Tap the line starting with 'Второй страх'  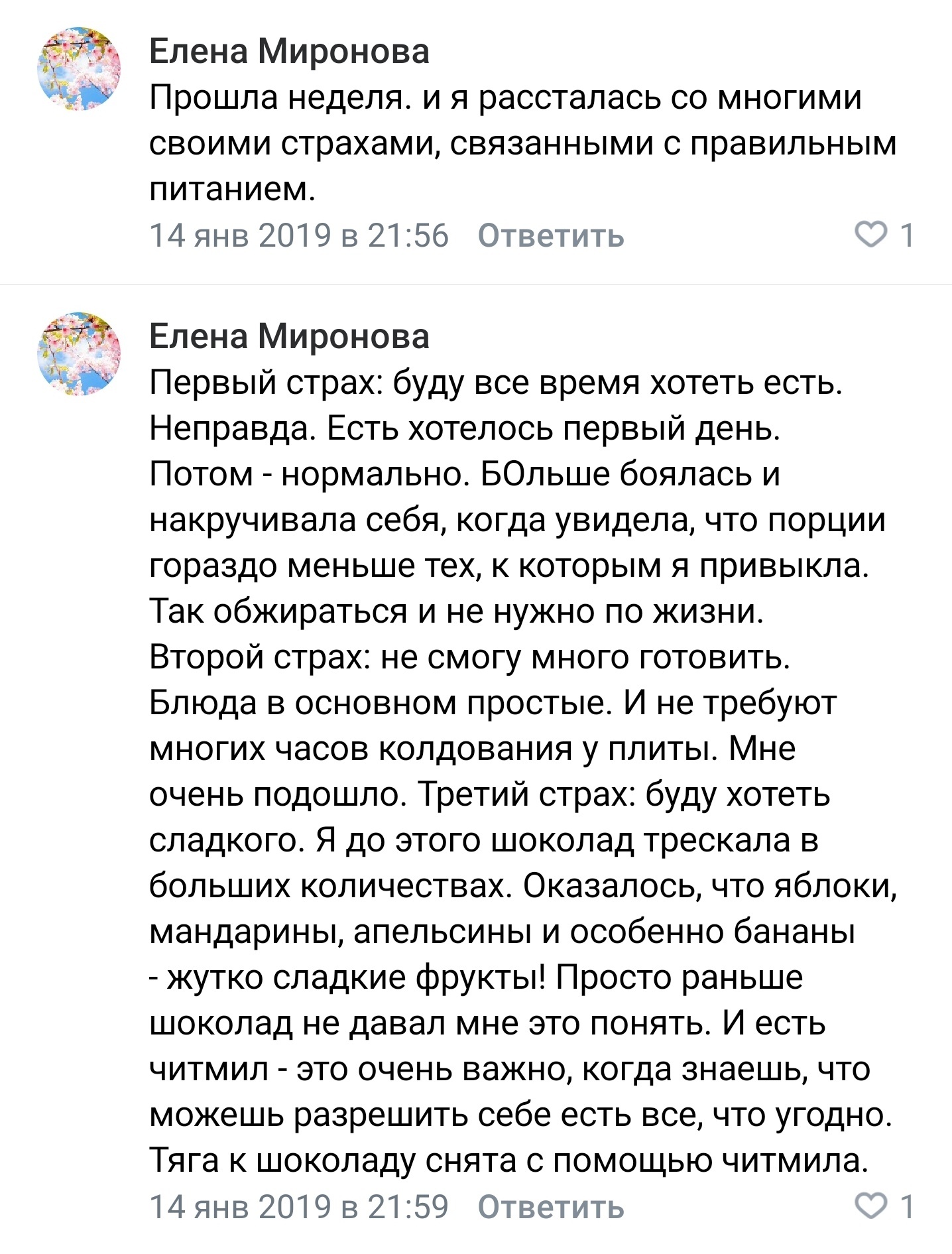[469, 657]
